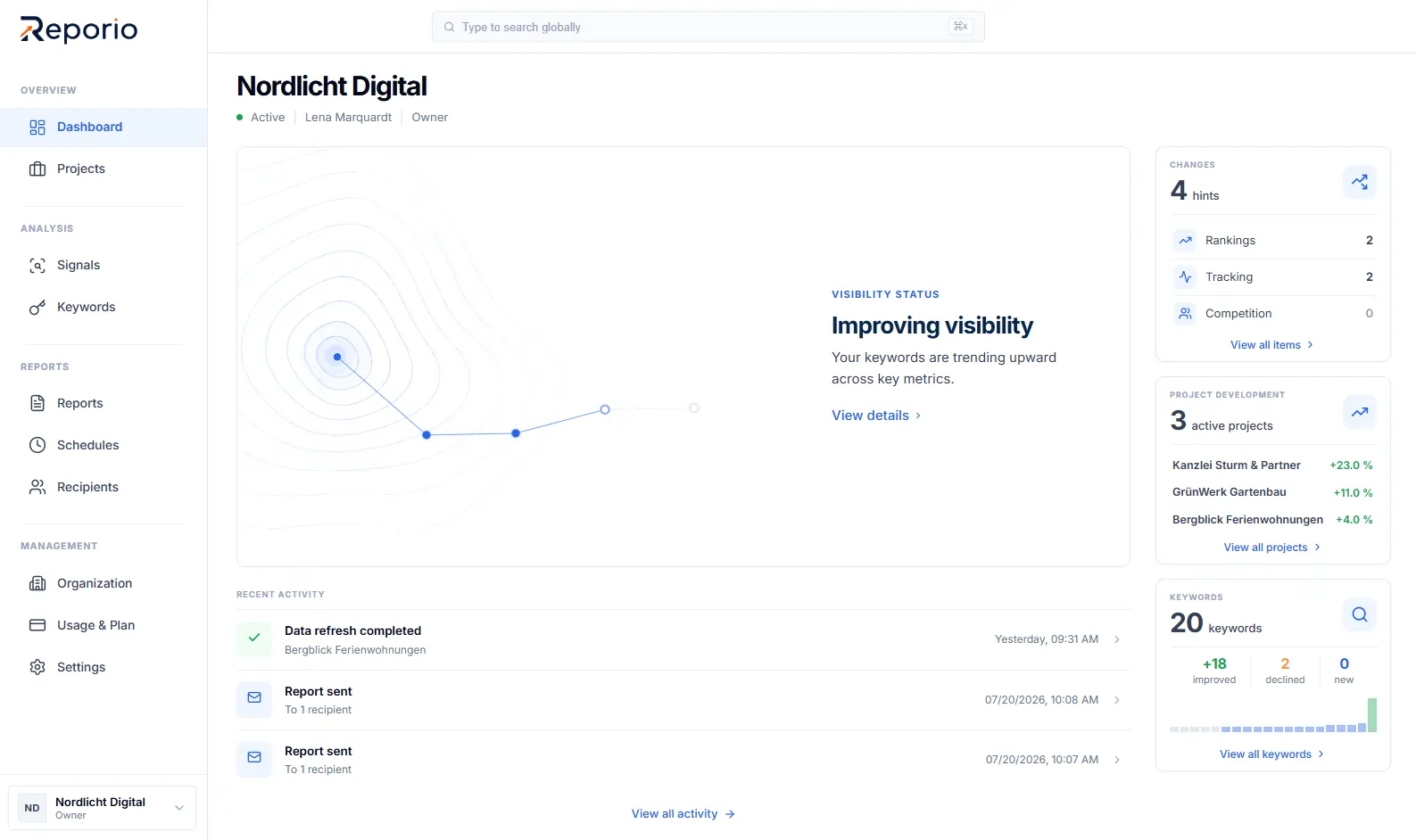The image size is (1416, 840).
Task: Click the Changes card trend icon
Action: (x=1360, y=182)
